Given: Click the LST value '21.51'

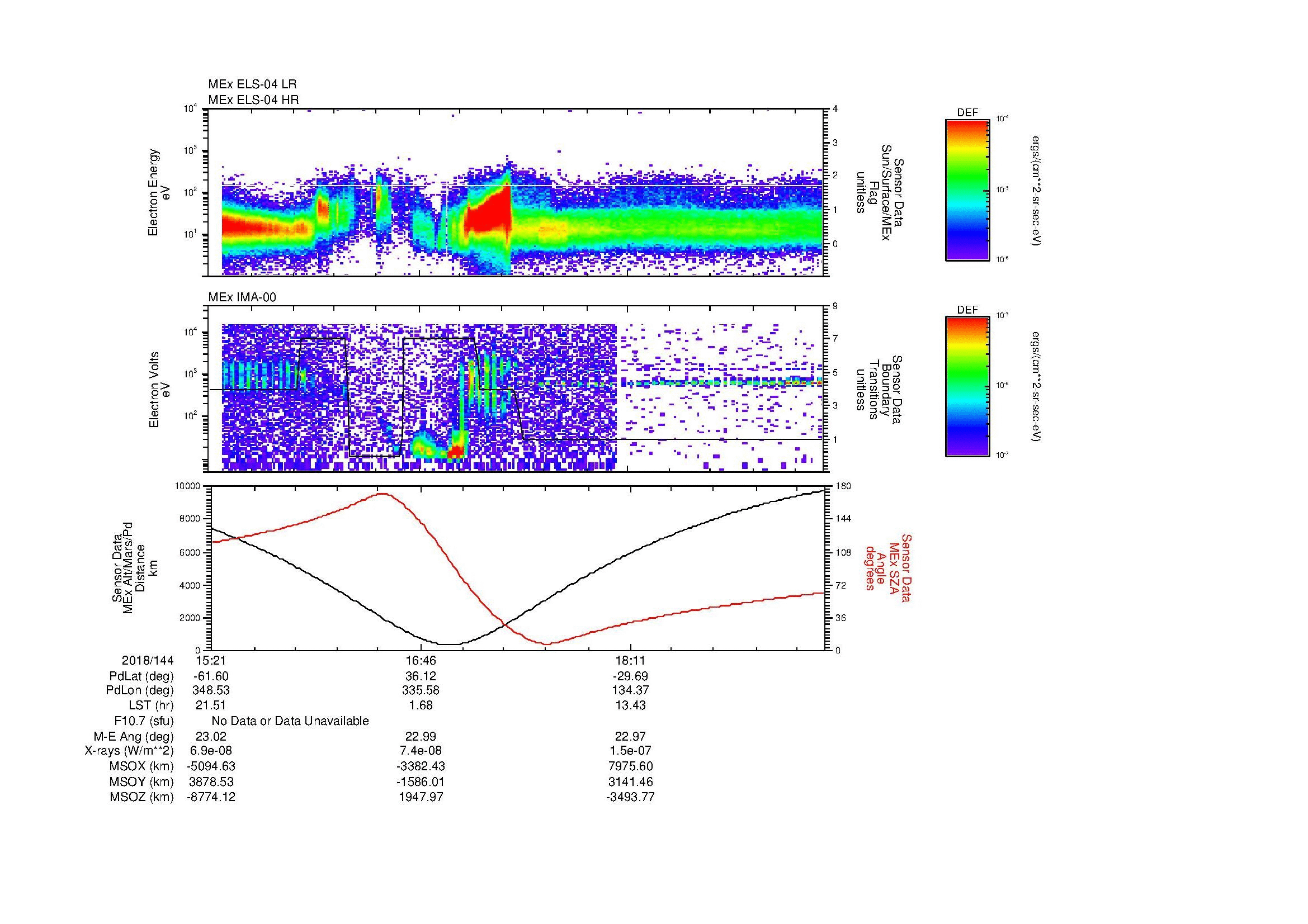Looking at the screenshot, I should [x=211, y=705].
